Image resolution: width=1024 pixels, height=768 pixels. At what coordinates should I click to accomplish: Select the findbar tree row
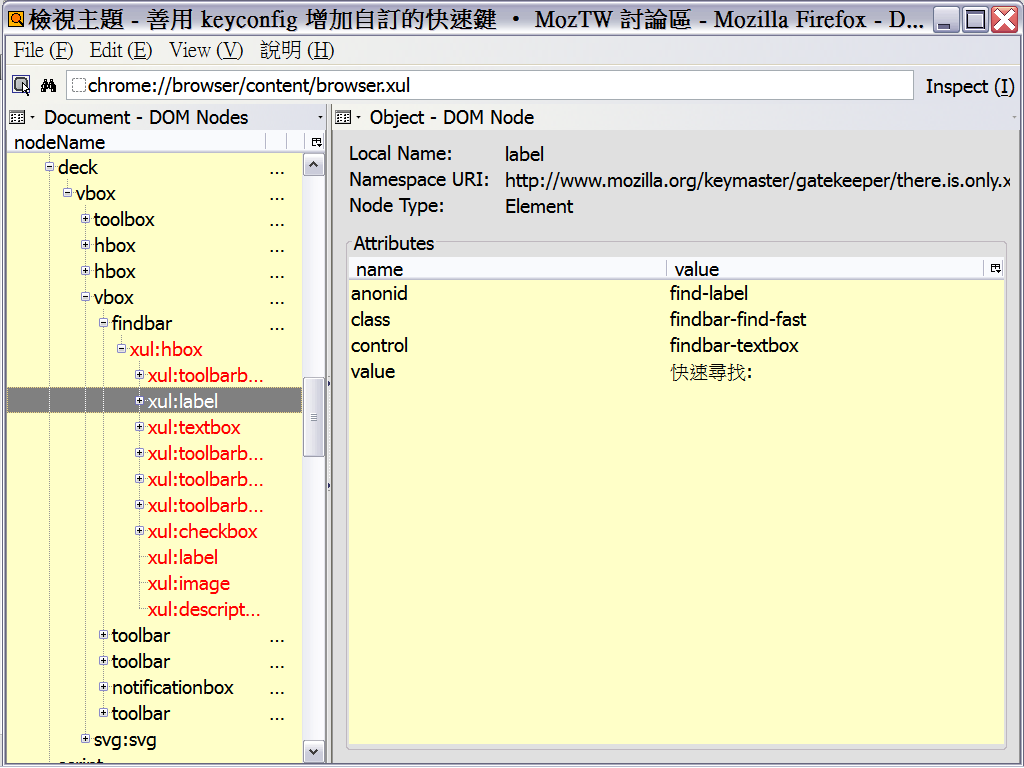tap(155, 323)
